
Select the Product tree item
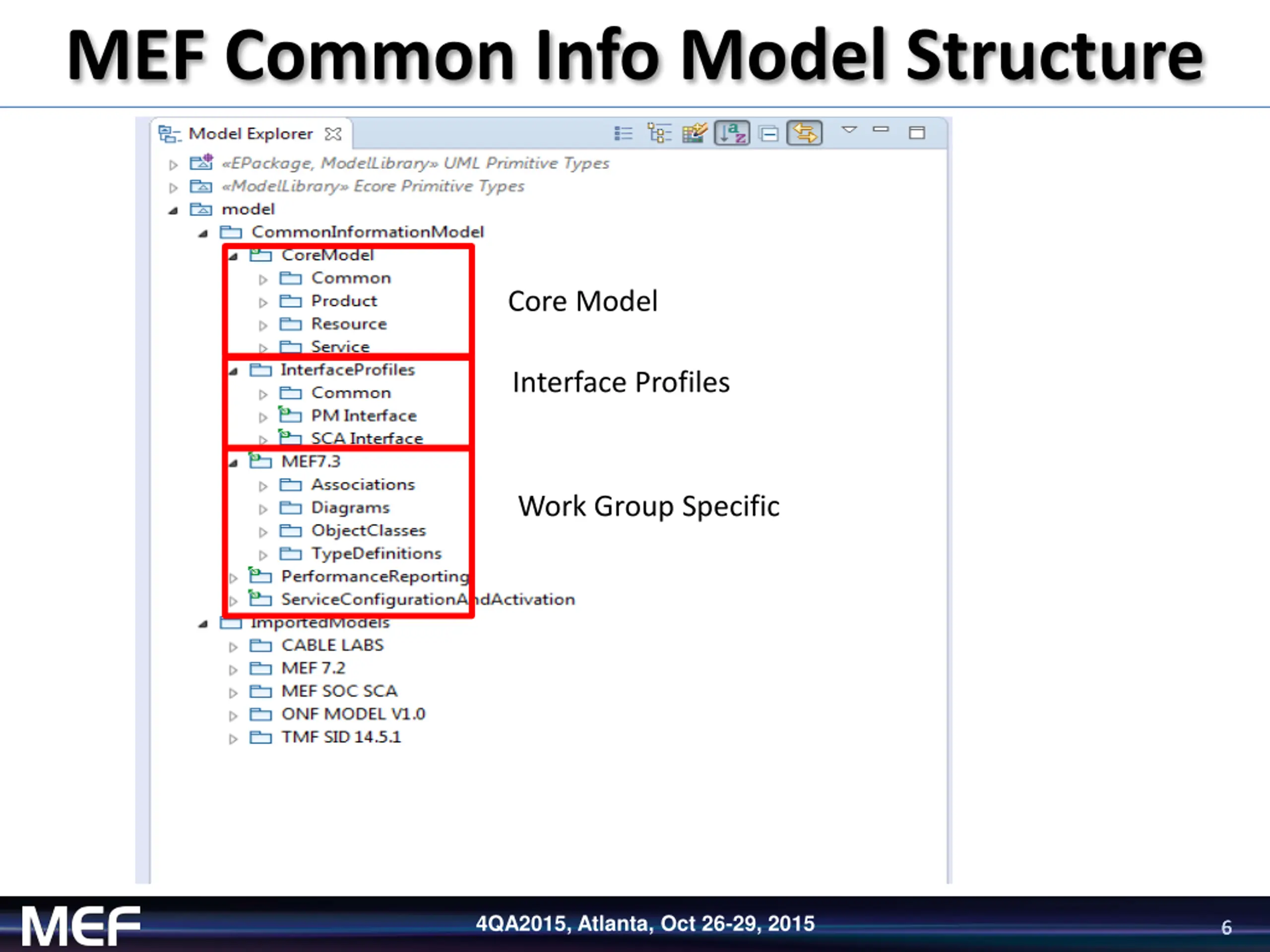pos(344,301)
